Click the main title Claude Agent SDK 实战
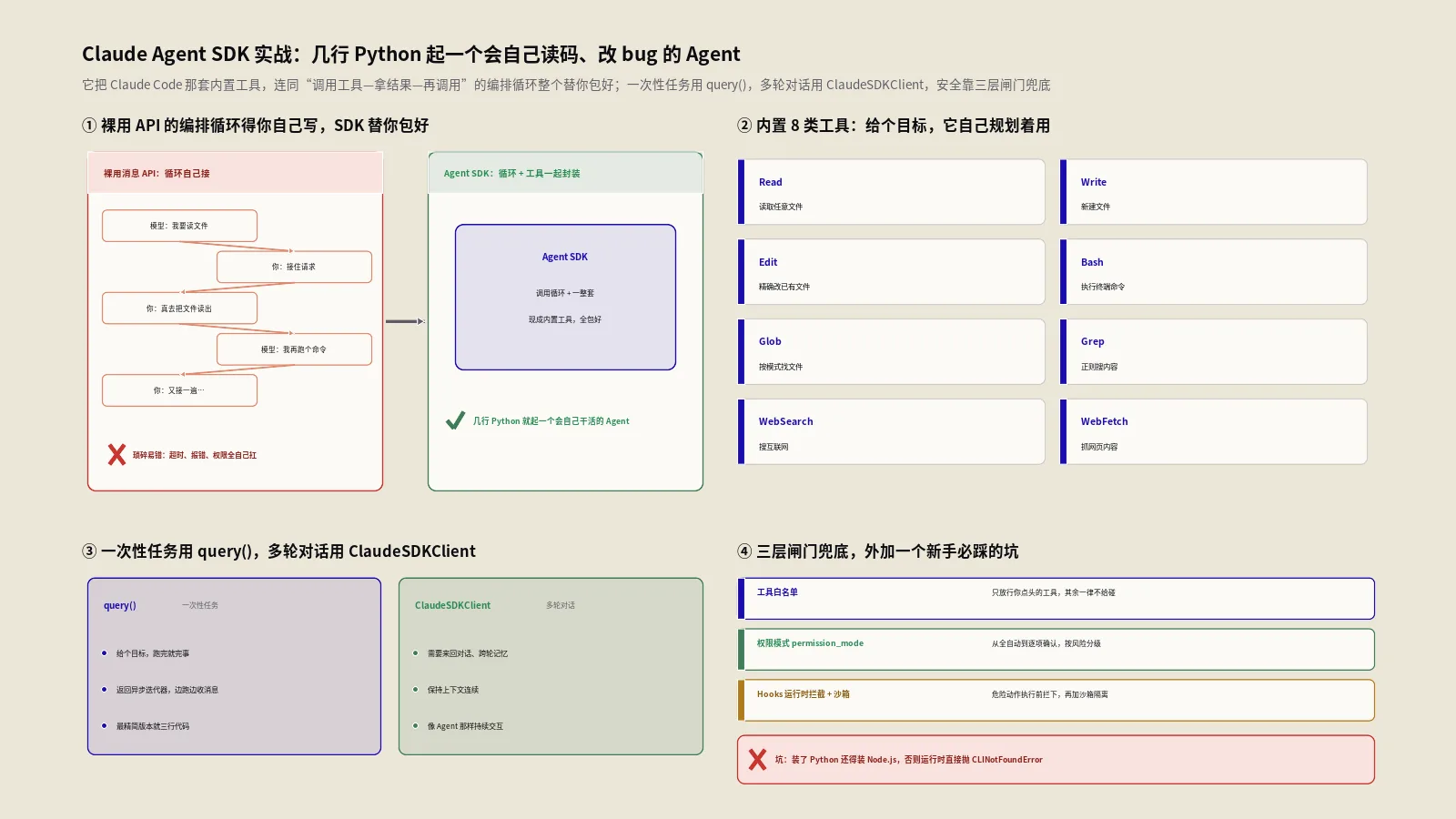Screen dimensions: 1456x819 tap(411, 54)
